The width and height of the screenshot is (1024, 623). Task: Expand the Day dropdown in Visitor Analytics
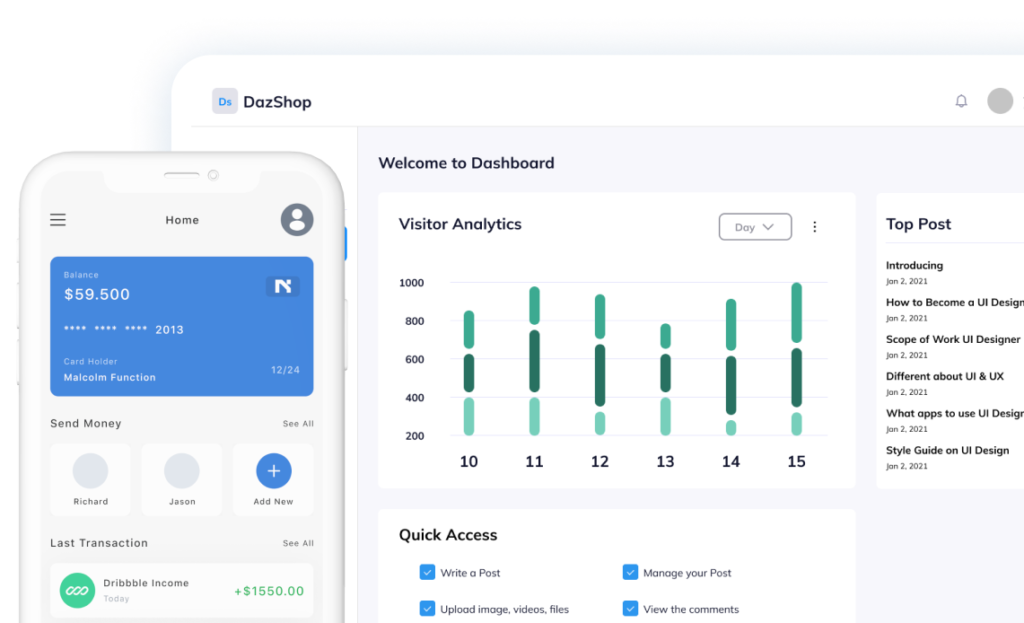tap(755, 227)
